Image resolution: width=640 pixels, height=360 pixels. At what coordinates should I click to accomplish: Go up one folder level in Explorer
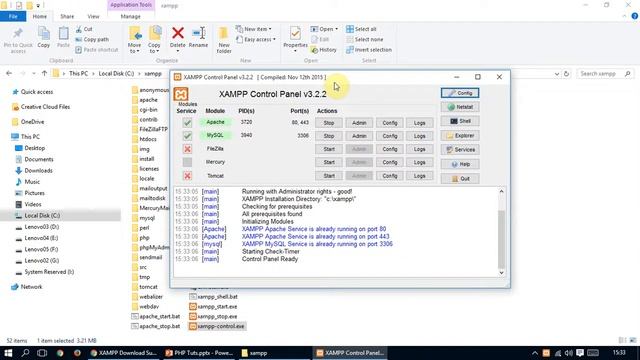(44, 74)
